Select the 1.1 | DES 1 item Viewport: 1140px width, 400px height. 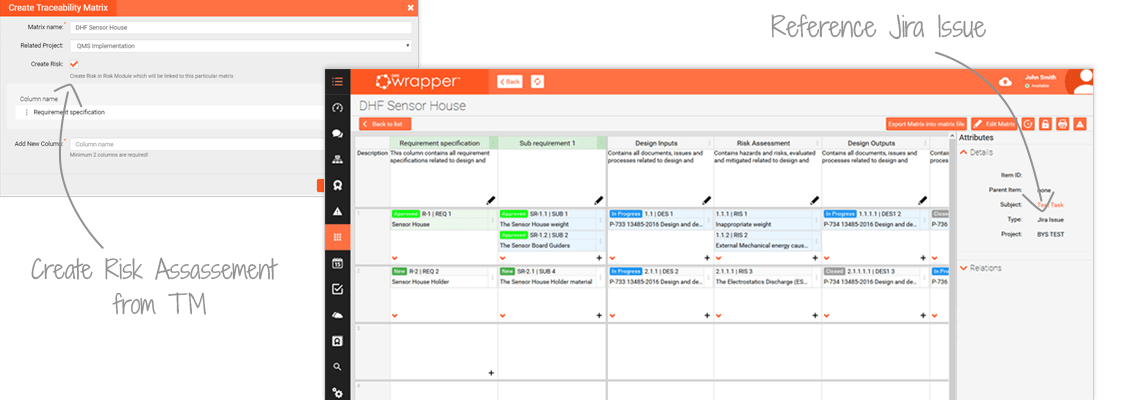tap(659, 220)
